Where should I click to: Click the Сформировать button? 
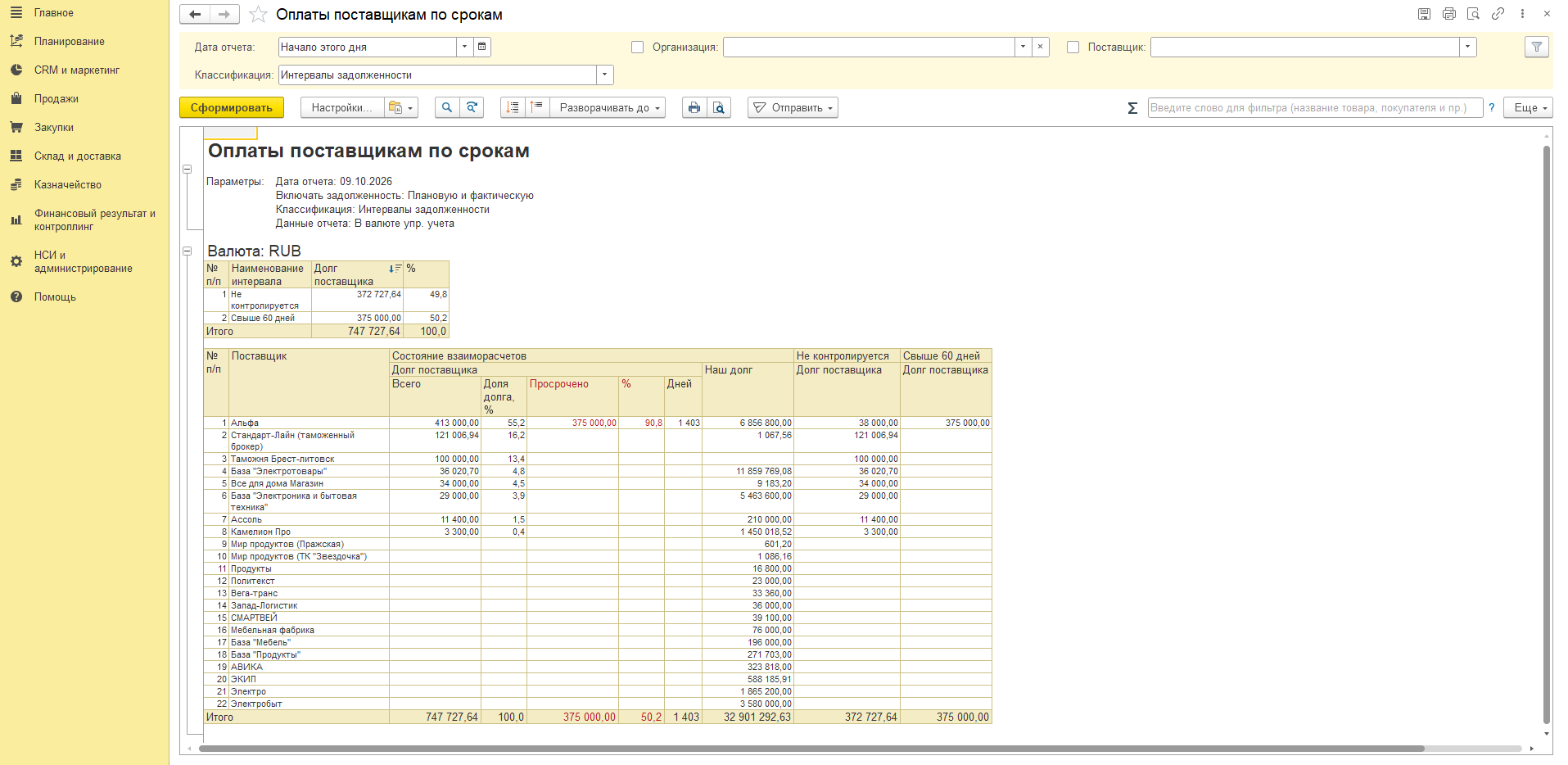(232, 107)
